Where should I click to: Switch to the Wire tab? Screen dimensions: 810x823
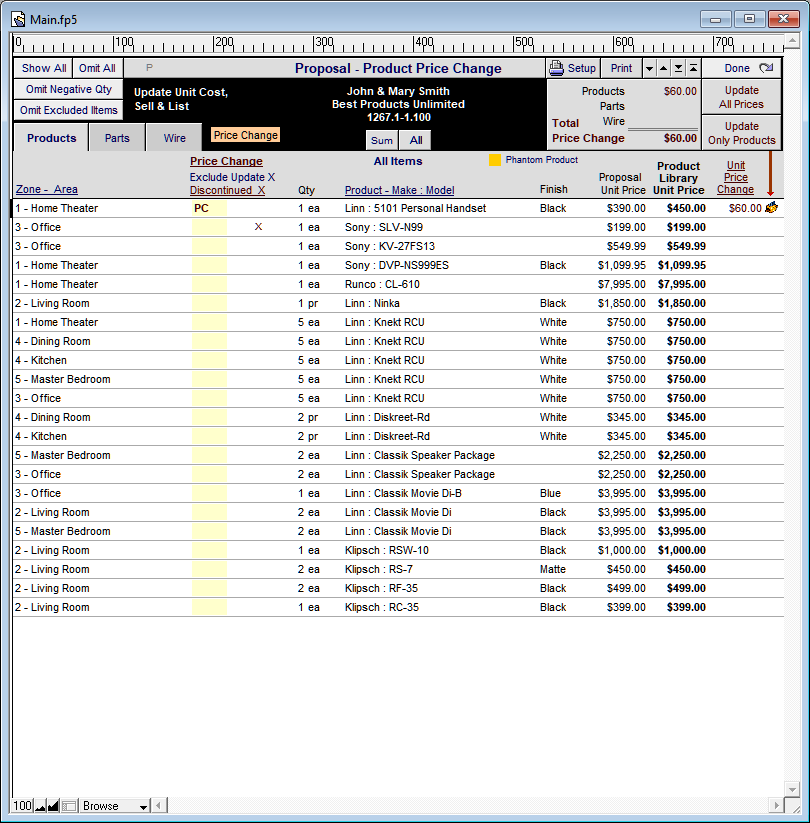[x=174, y=138]
